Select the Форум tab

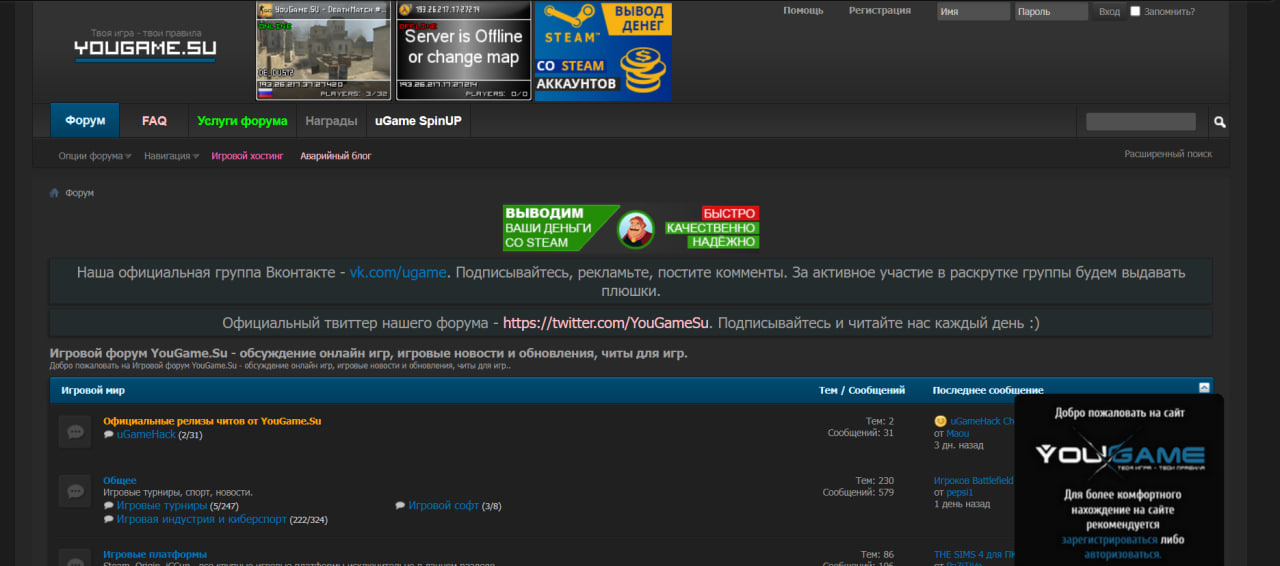click(x=85, y=120)
